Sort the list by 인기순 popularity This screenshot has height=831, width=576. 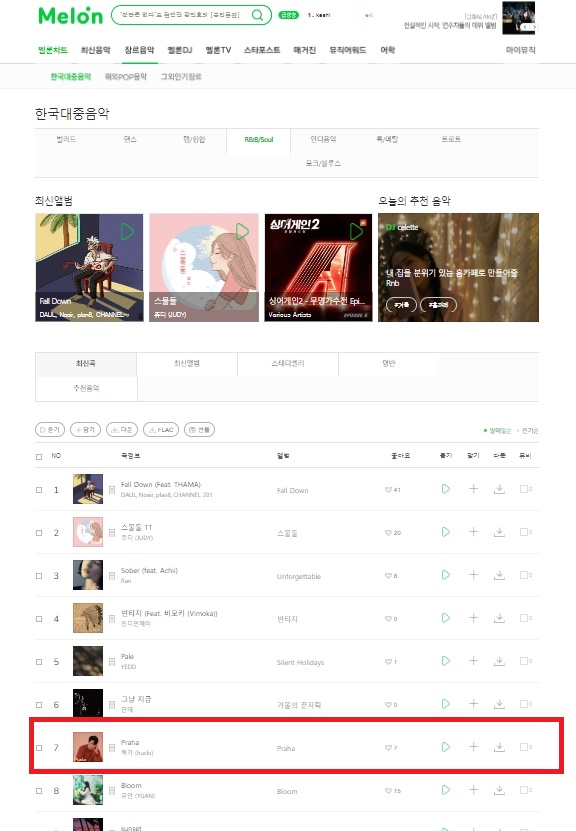(x=529, y=431)
